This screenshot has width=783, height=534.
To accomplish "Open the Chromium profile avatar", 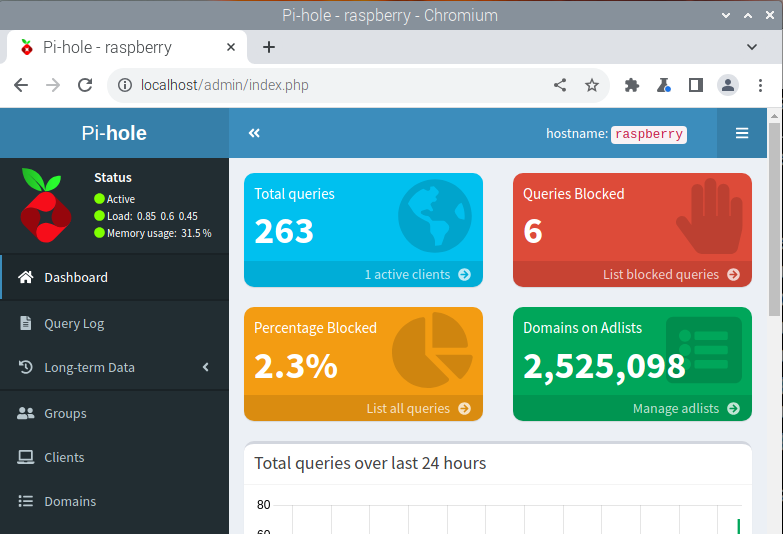I will [728, 85].
